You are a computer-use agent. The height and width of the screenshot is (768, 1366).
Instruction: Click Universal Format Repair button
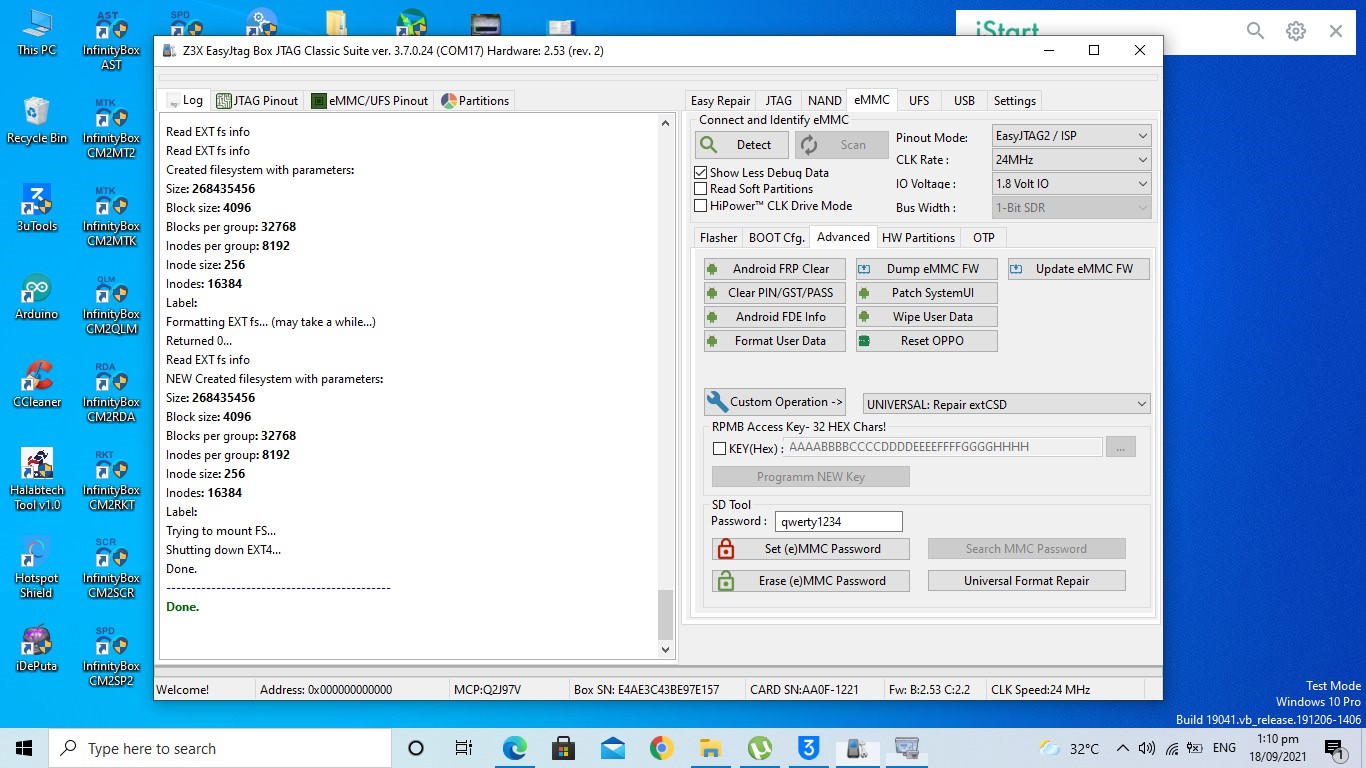[1027, 581]
